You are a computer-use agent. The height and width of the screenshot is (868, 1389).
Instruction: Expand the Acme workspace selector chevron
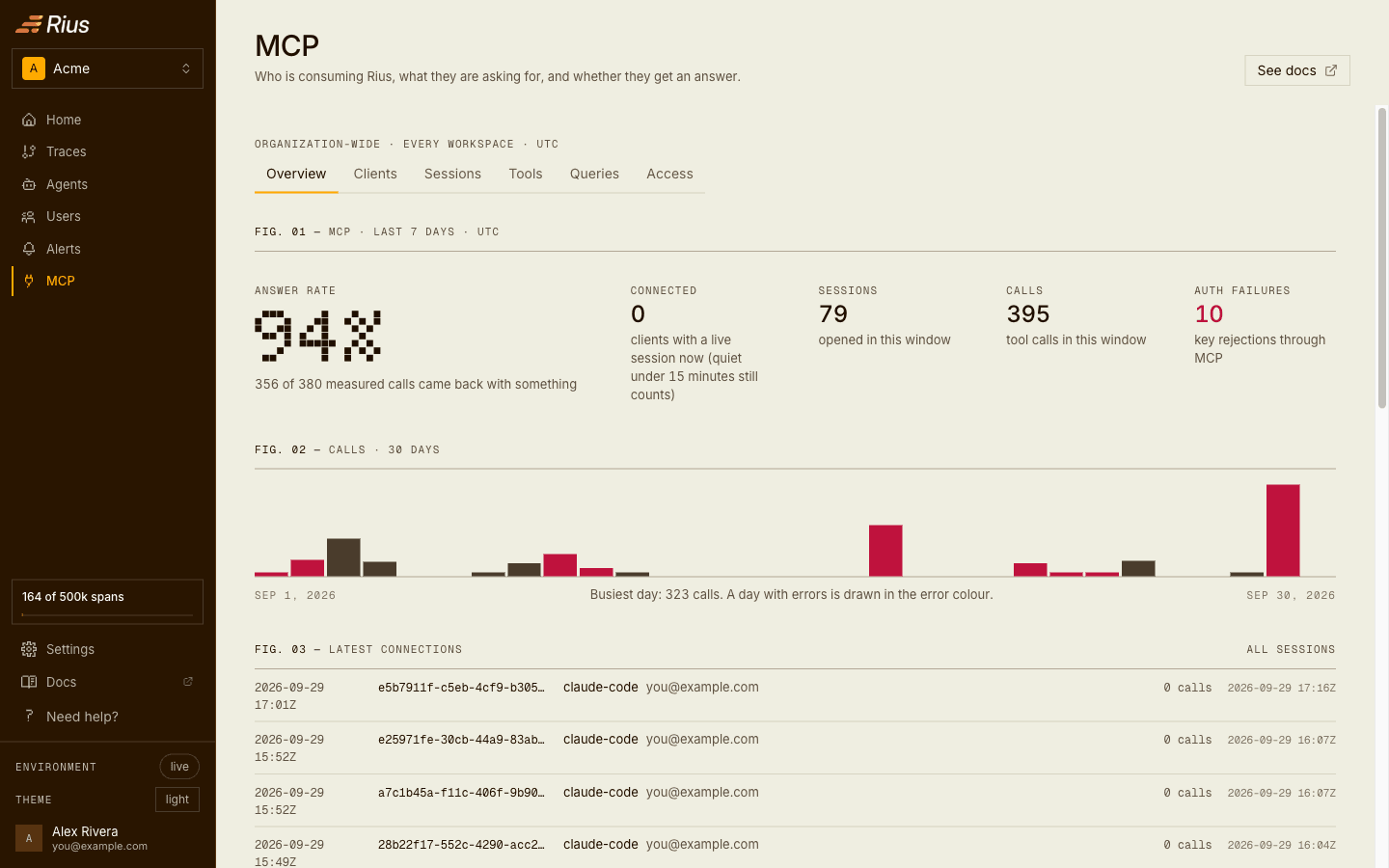coord(186,68)
